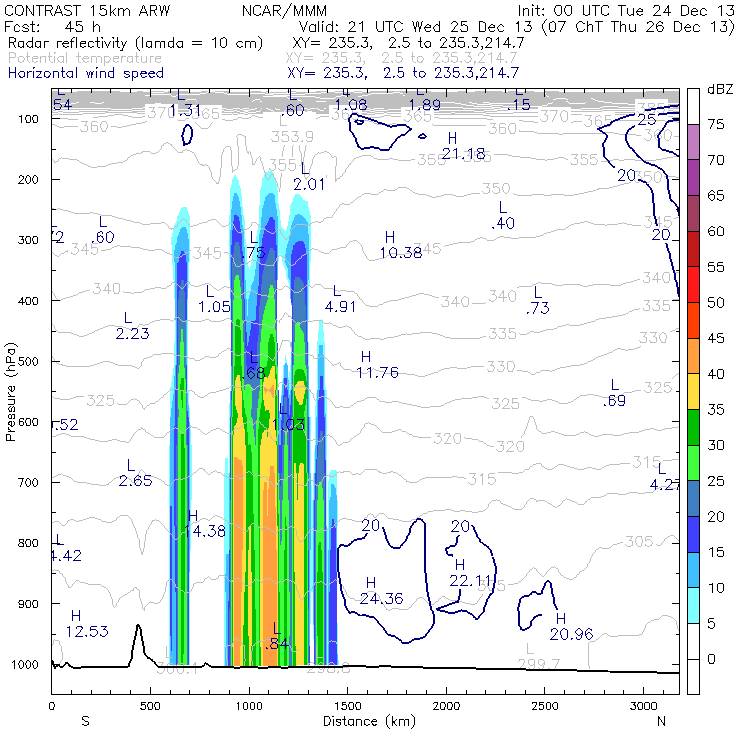
Task: Click the wind maximum label 'H 22.11'
Action: (469, 573)
